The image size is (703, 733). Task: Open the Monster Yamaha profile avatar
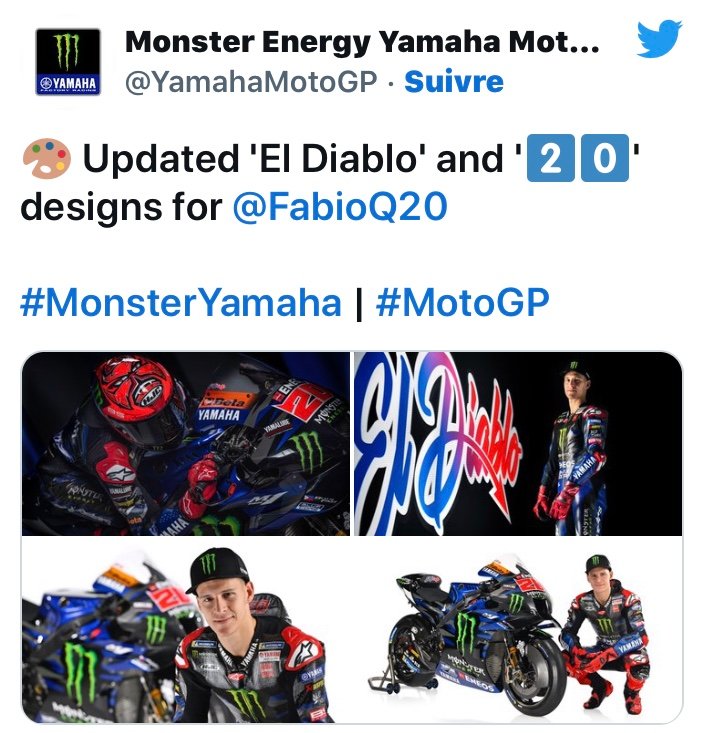pos(68,62)
